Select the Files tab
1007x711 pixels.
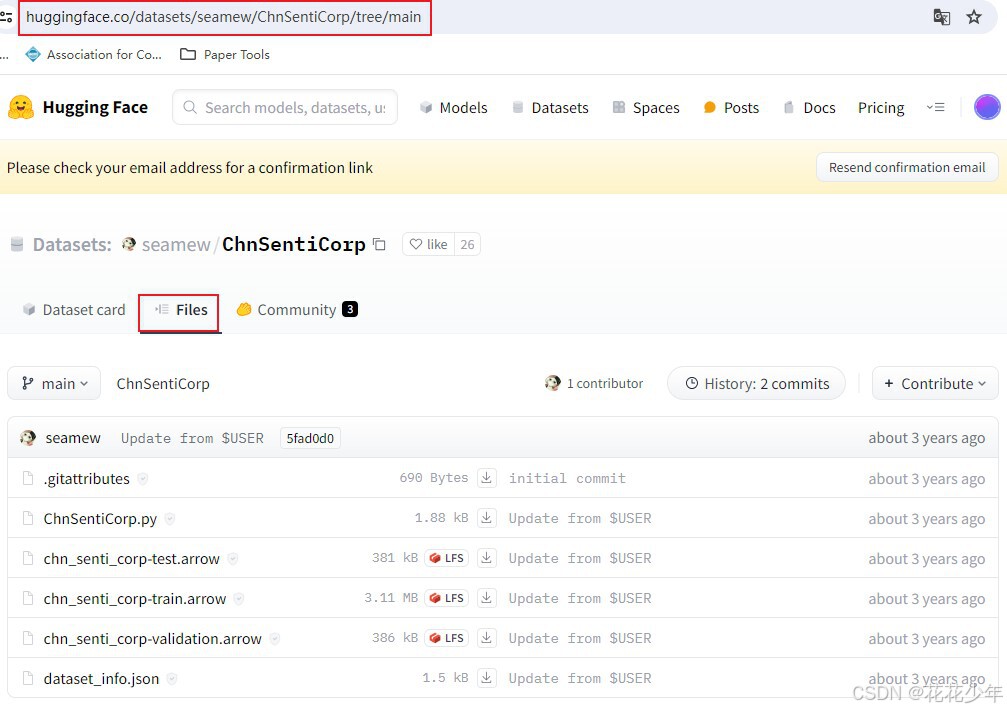click(180, 310)
